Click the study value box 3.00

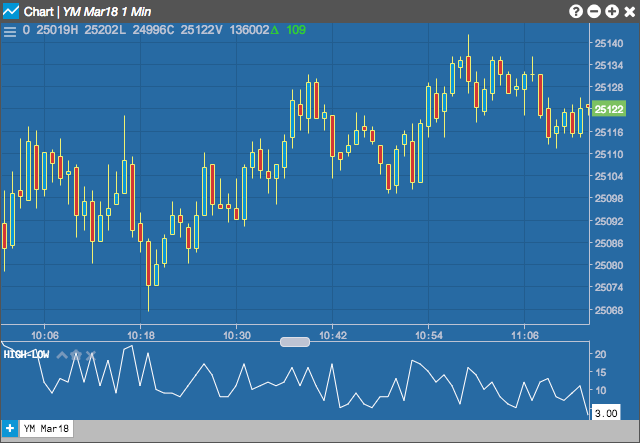tap(606, 413)
